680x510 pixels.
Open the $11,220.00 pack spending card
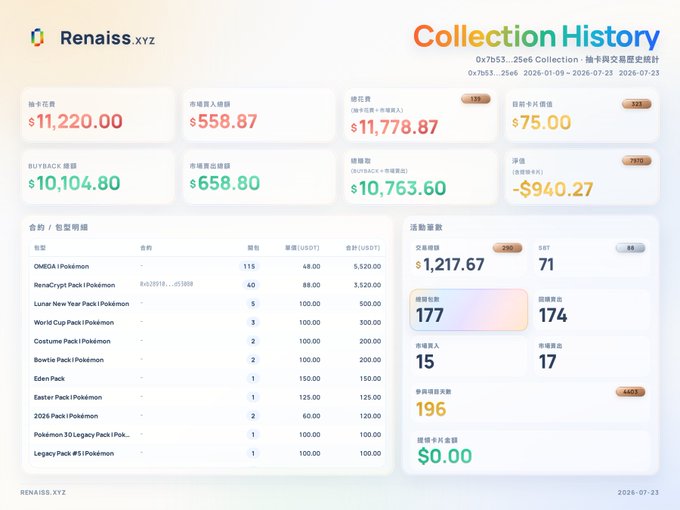coord(98,115)
